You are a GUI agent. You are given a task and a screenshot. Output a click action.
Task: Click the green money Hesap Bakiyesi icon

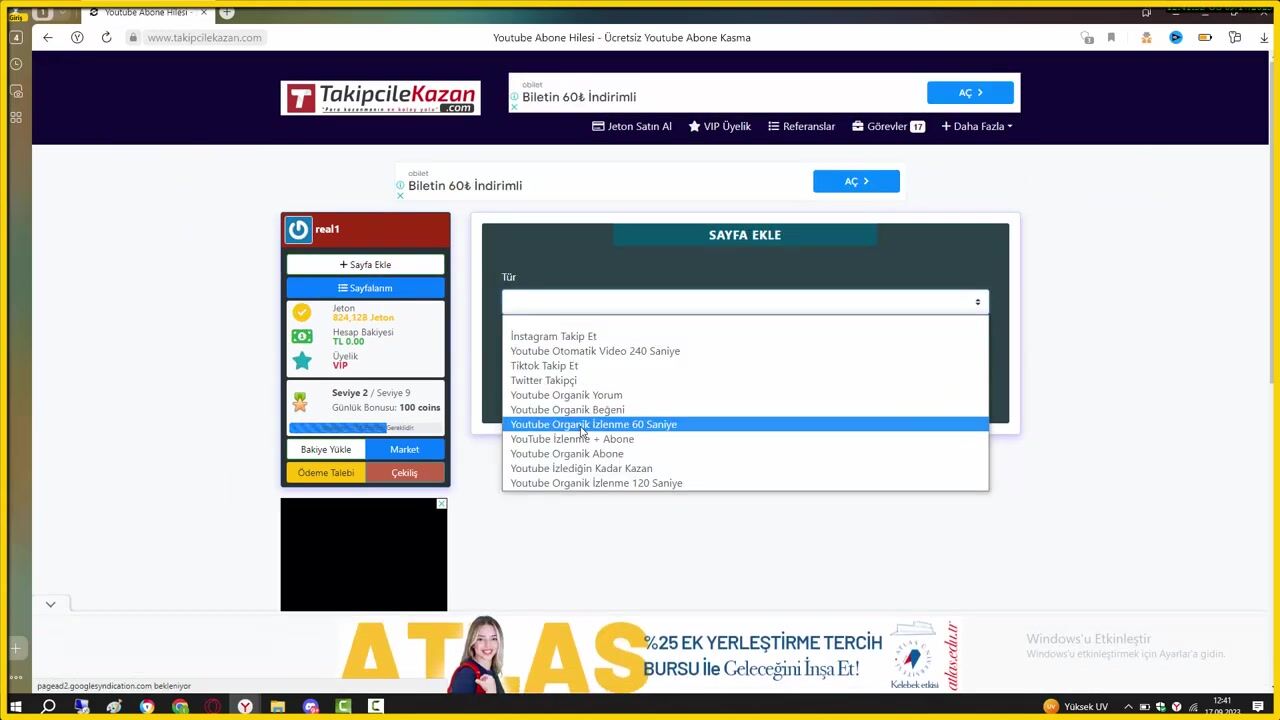click(x=301, y=336)
